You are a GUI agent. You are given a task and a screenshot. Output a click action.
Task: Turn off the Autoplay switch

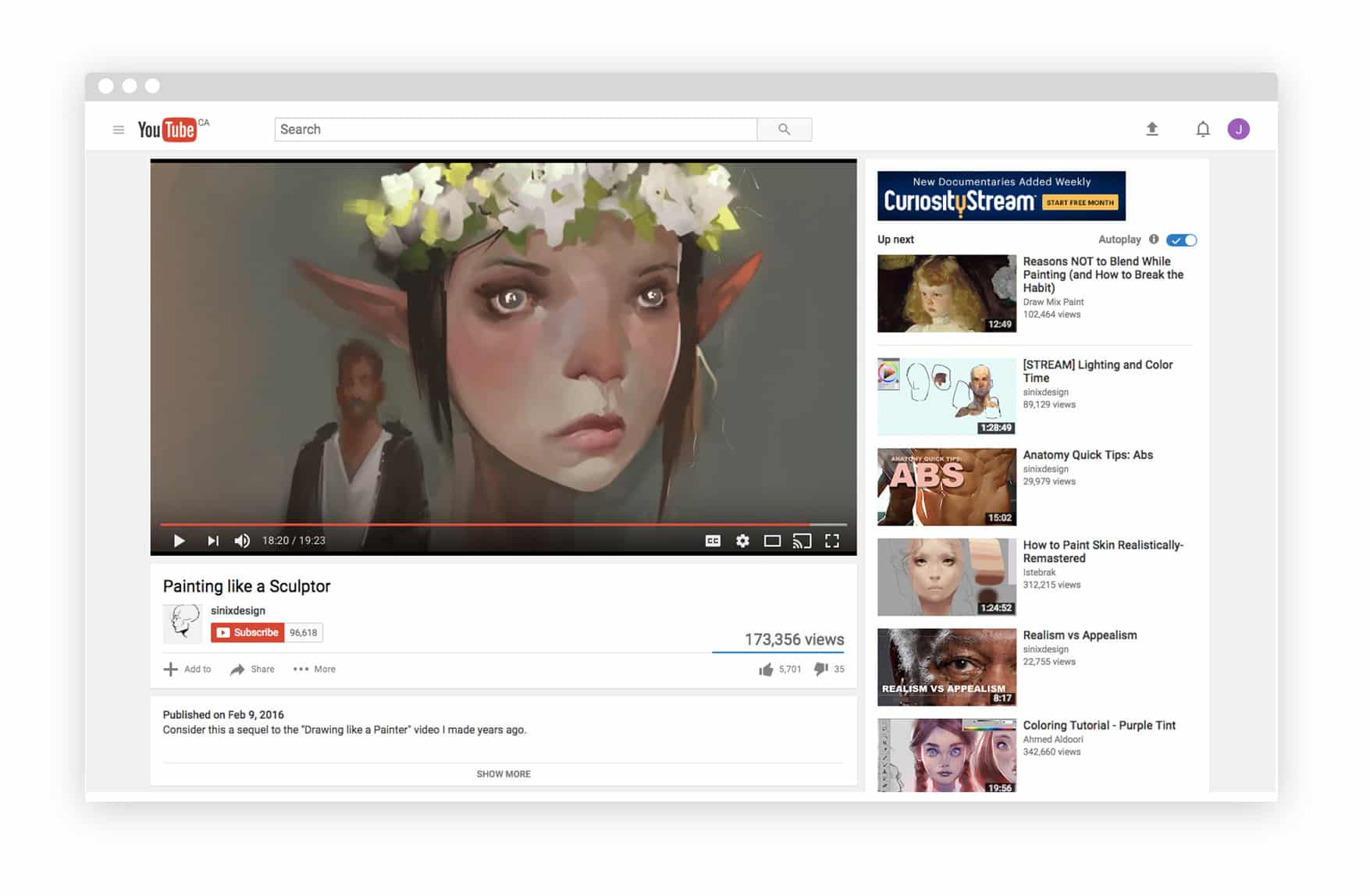coord(1181,240)
